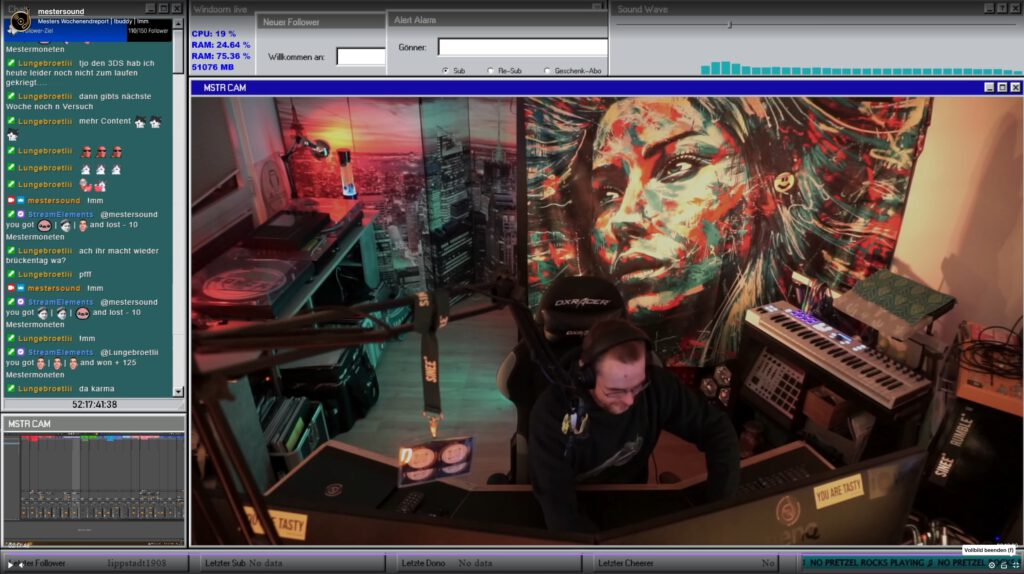Close the Chat window

pos(176,8)
